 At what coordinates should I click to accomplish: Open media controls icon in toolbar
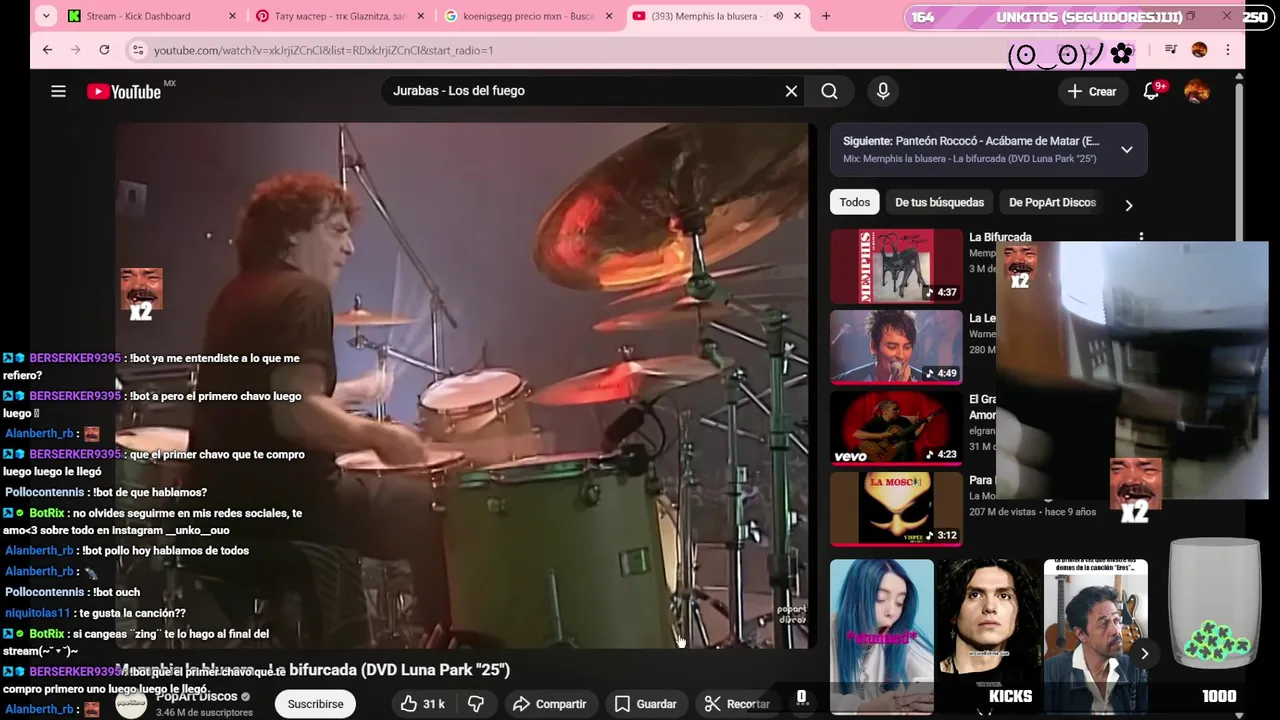1171,50
